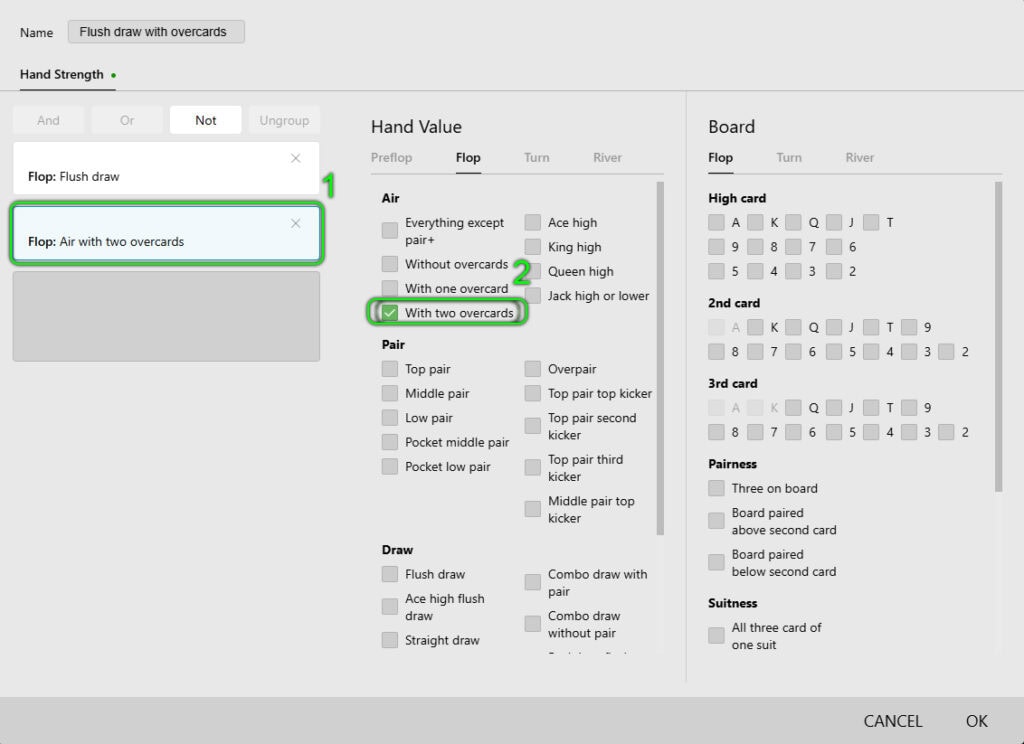The image size is (1024, 744).
Task: Tick the Overpair checkbox
Action: pos(533,369)
